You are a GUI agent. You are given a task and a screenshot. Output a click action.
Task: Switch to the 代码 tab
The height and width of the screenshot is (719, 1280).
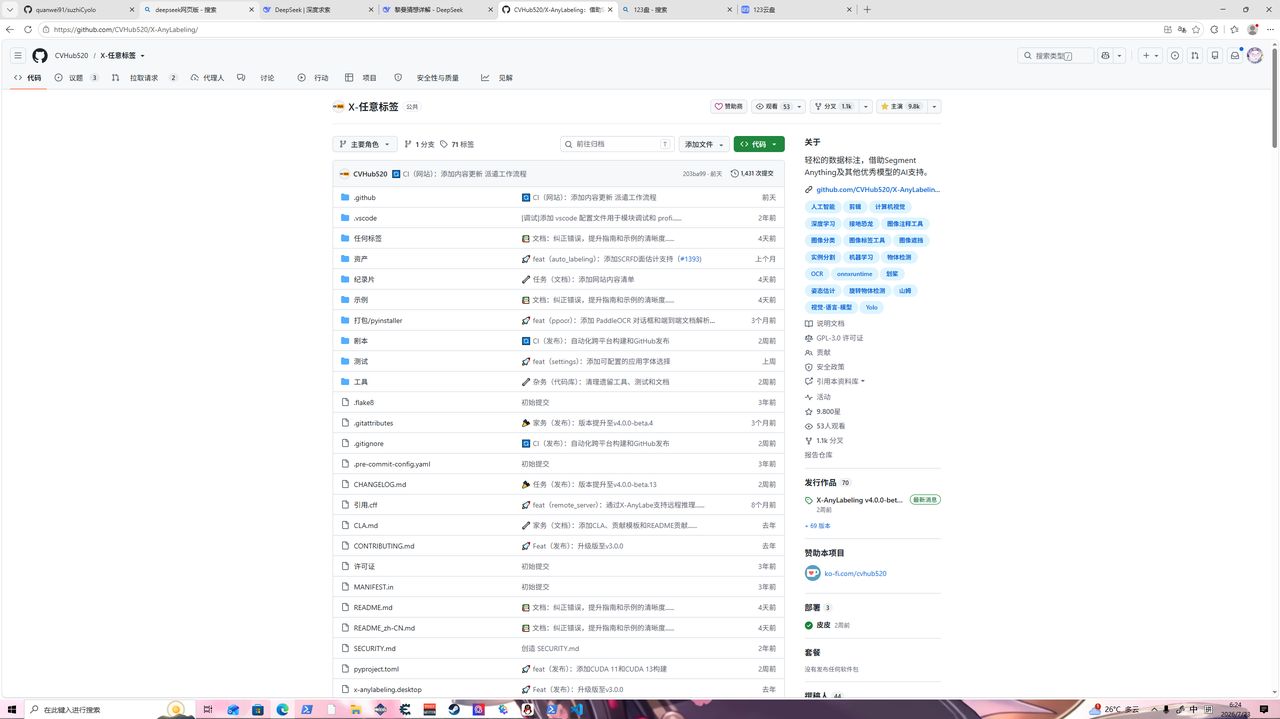[28, 77]
